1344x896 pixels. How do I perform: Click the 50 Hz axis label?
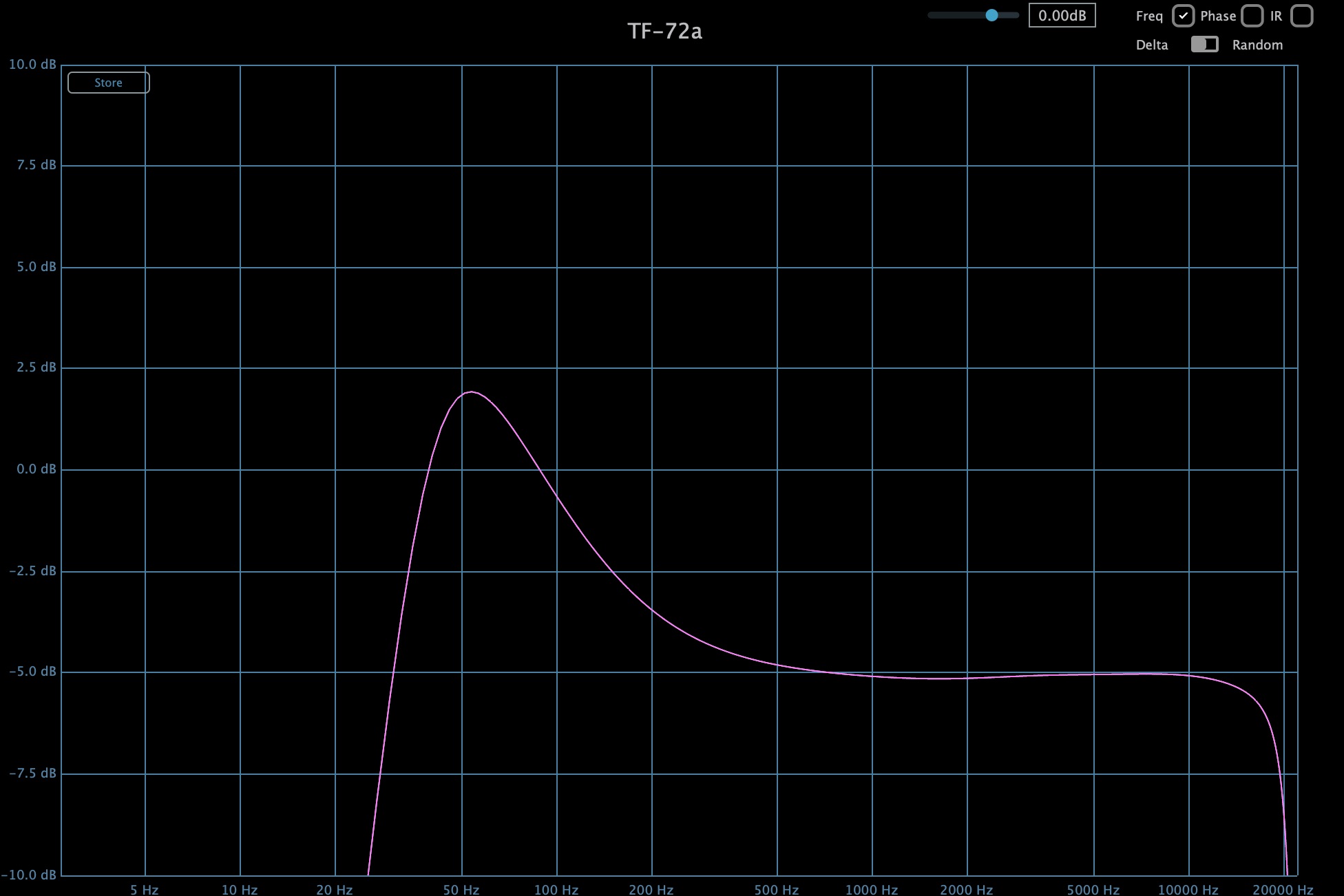(x=461, y=889)
